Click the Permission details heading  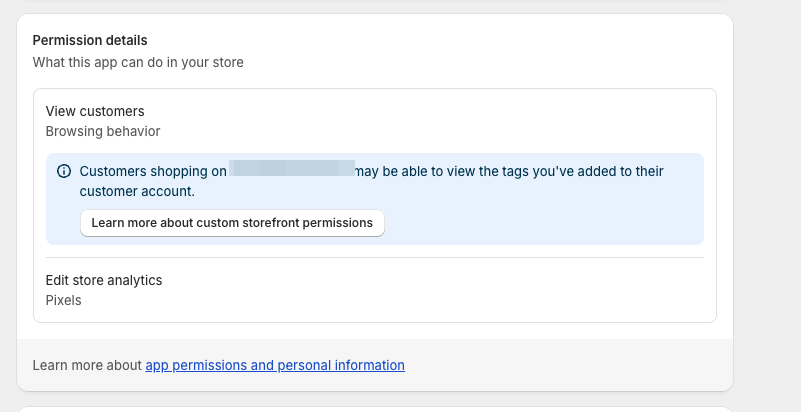(90, 40)
